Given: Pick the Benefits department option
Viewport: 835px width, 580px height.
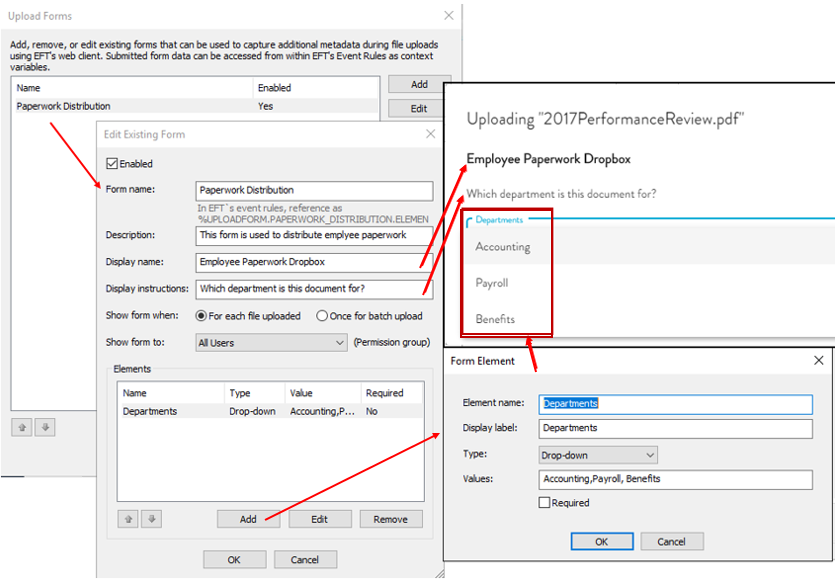Looking at the screenshot, I should click(x=495, y=319).
